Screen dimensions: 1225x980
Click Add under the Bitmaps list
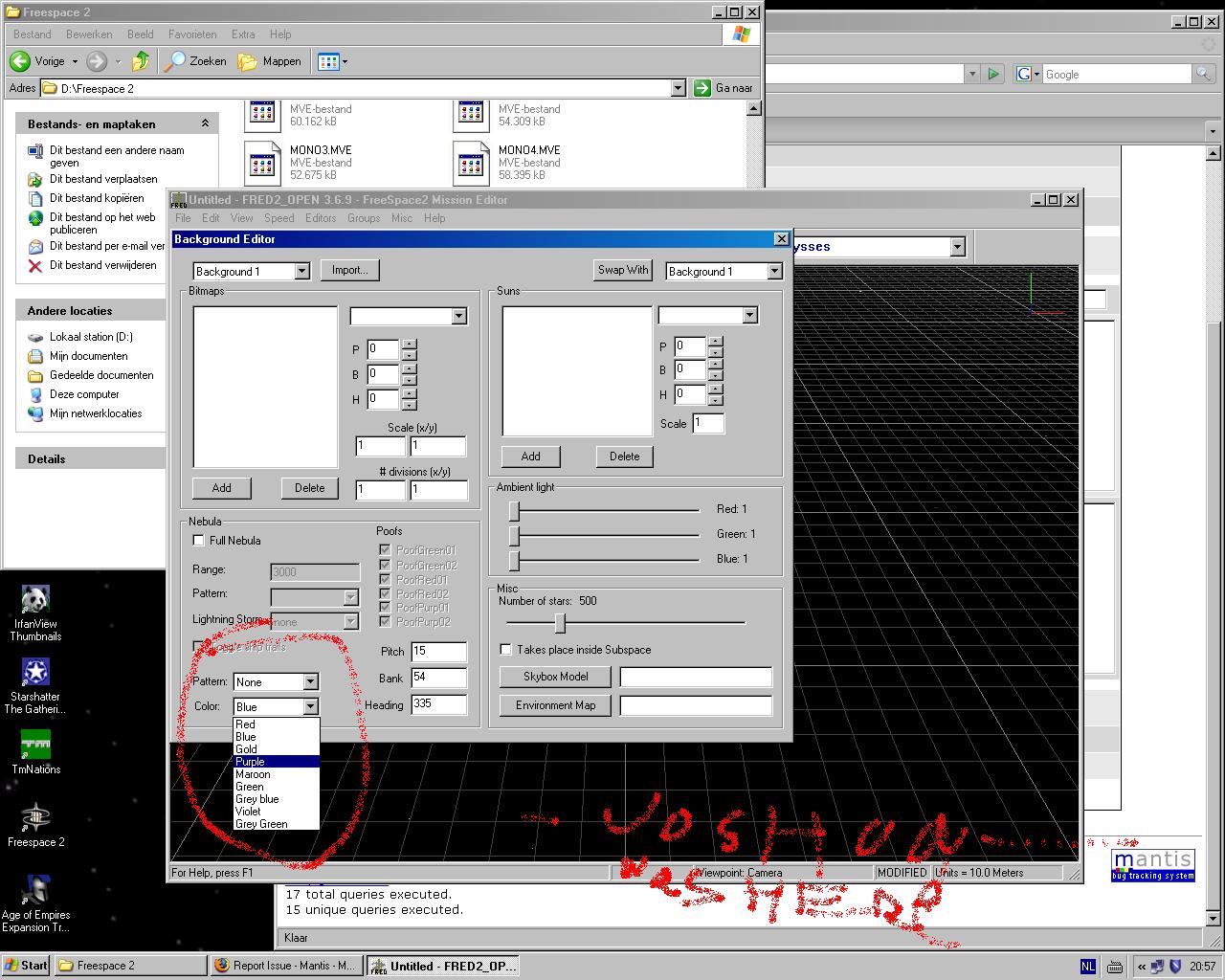[x=221, y=488]
